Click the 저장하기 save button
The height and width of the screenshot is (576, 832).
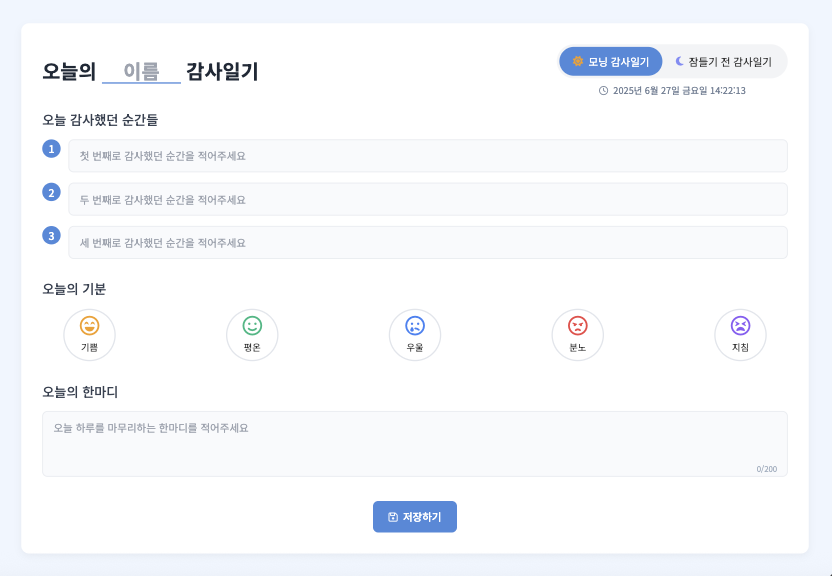coord(415,516)
